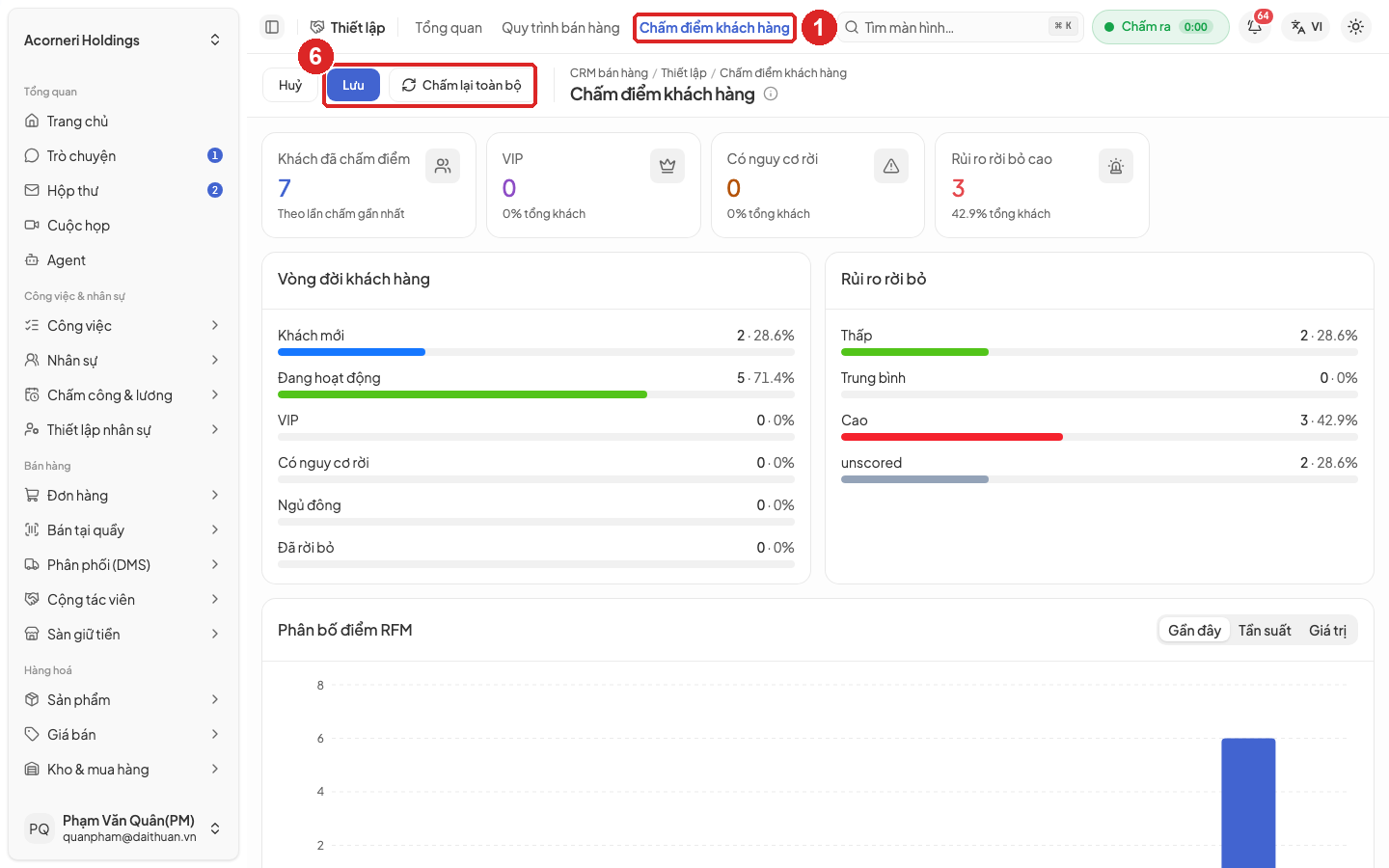Select the Gần đây RFM segment
The image size is (1389, 868).
pos(1194,630)
